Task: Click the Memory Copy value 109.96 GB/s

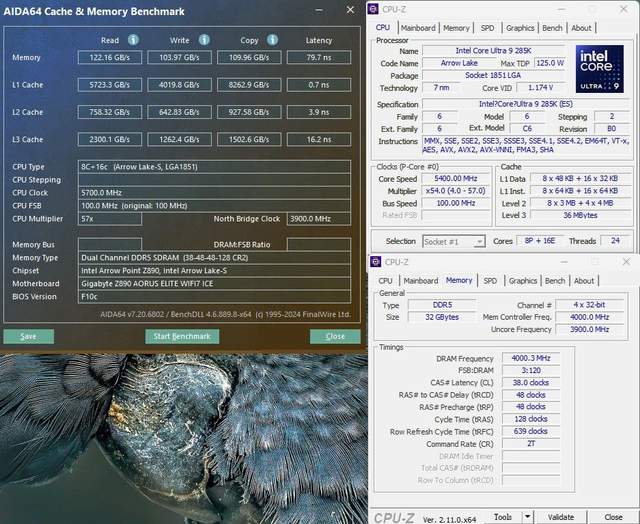Action: pyautogui.click(x=249, y=58)
